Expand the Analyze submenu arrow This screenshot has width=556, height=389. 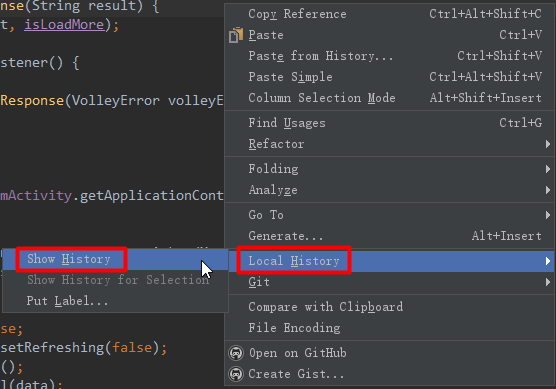548,190
